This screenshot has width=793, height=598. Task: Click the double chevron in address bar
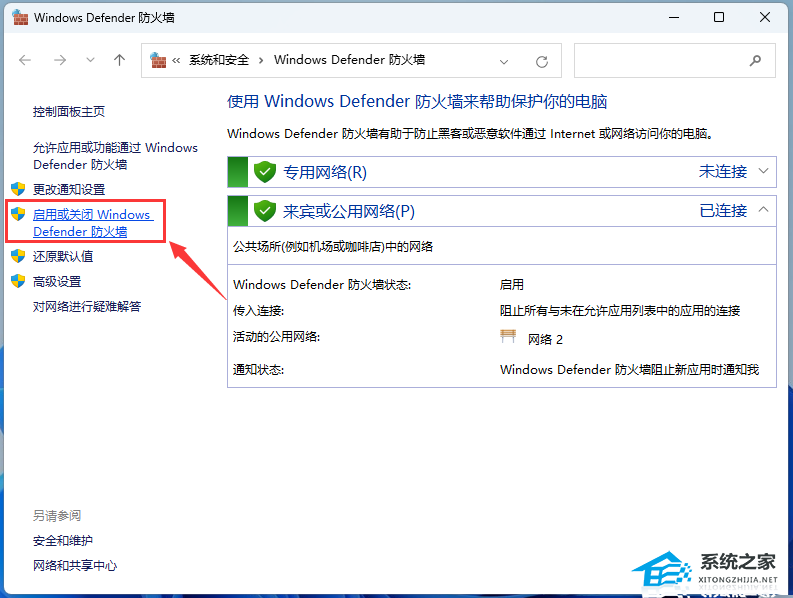click(176, 61)
